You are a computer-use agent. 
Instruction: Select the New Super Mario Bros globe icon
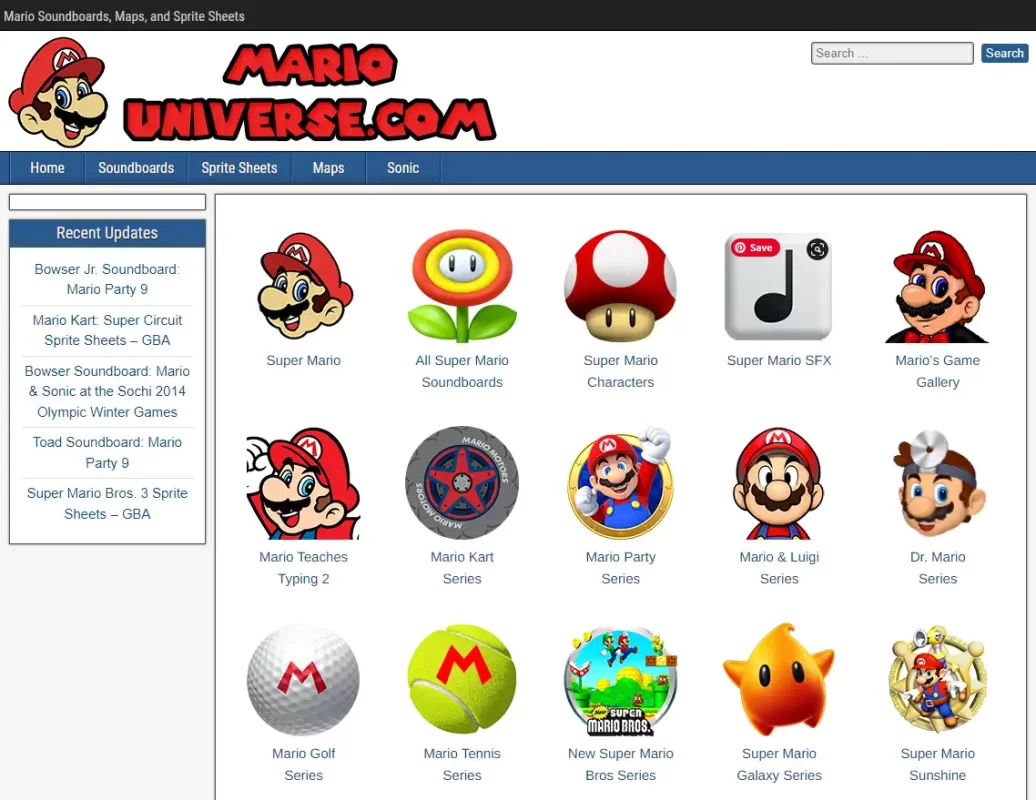(x=620, y=680)
